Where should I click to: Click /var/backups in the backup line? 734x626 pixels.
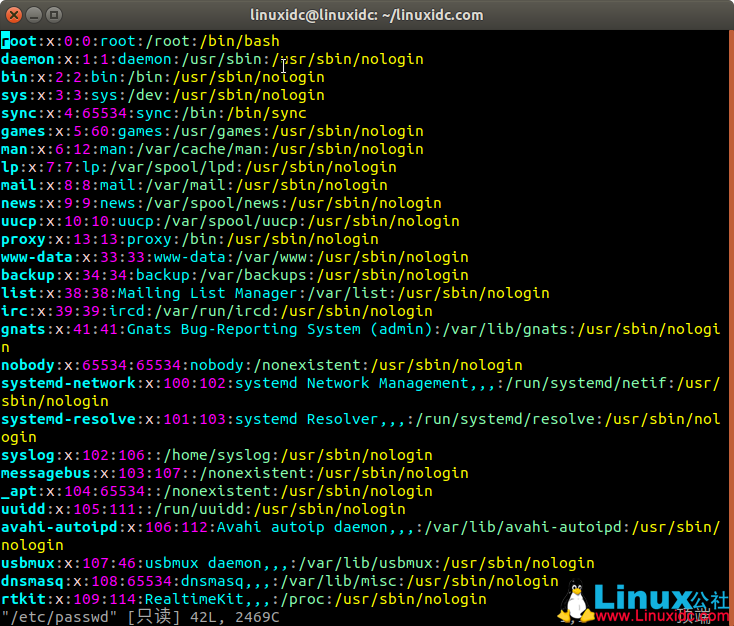point(252,275)
